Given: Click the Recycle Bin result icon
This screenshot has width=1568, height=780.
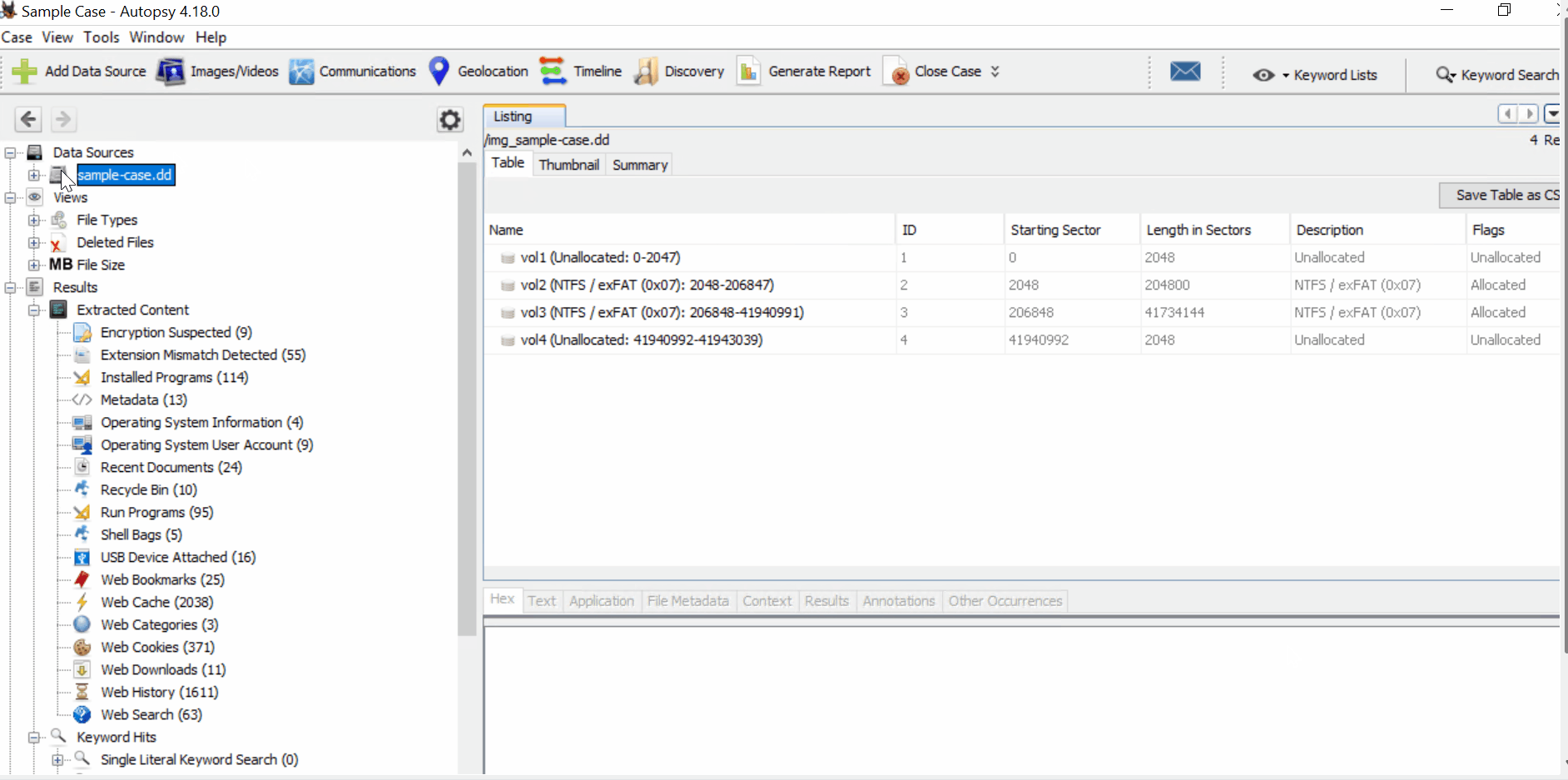Looking at the screenshot, I should (82, 489).
